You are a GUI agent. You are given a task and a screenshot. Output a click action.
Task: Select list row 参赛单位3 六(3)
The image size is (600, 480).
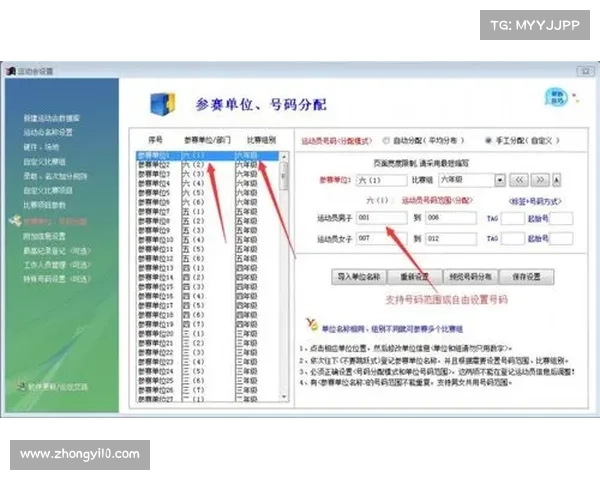click(x=208, y=174)
